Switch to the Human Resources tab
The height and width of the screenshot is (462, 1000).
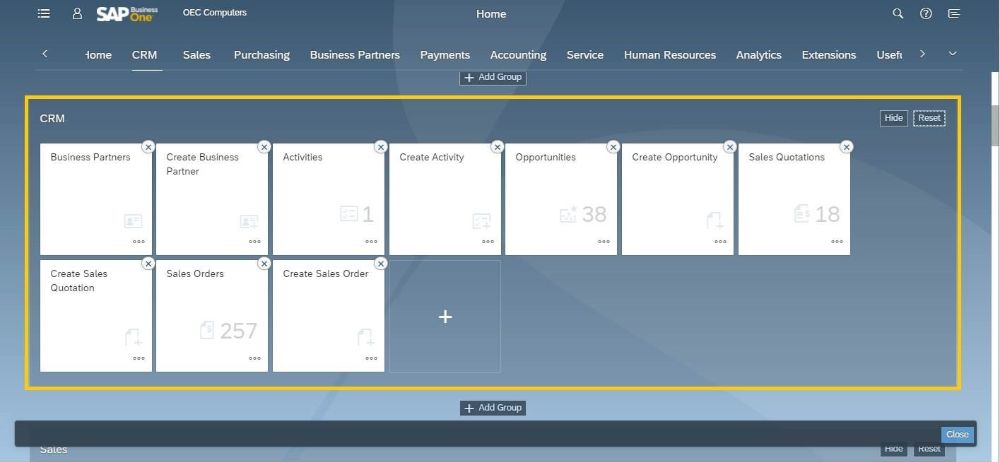670,55
